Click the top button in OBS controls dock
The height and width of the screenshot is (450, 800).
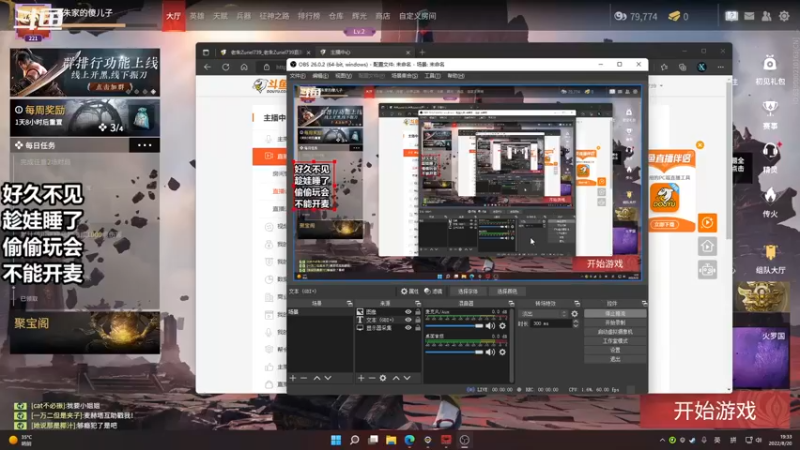coord(615,314)
